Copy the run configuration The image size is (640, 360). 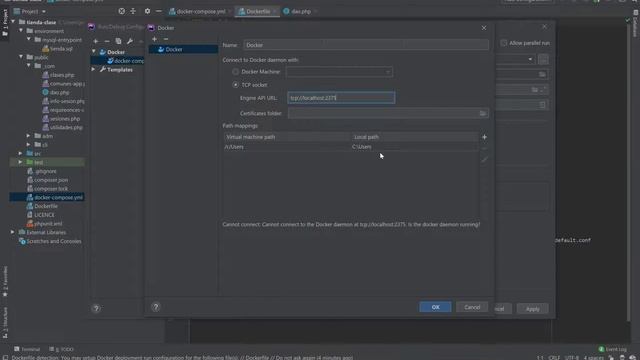coord(118,41)
